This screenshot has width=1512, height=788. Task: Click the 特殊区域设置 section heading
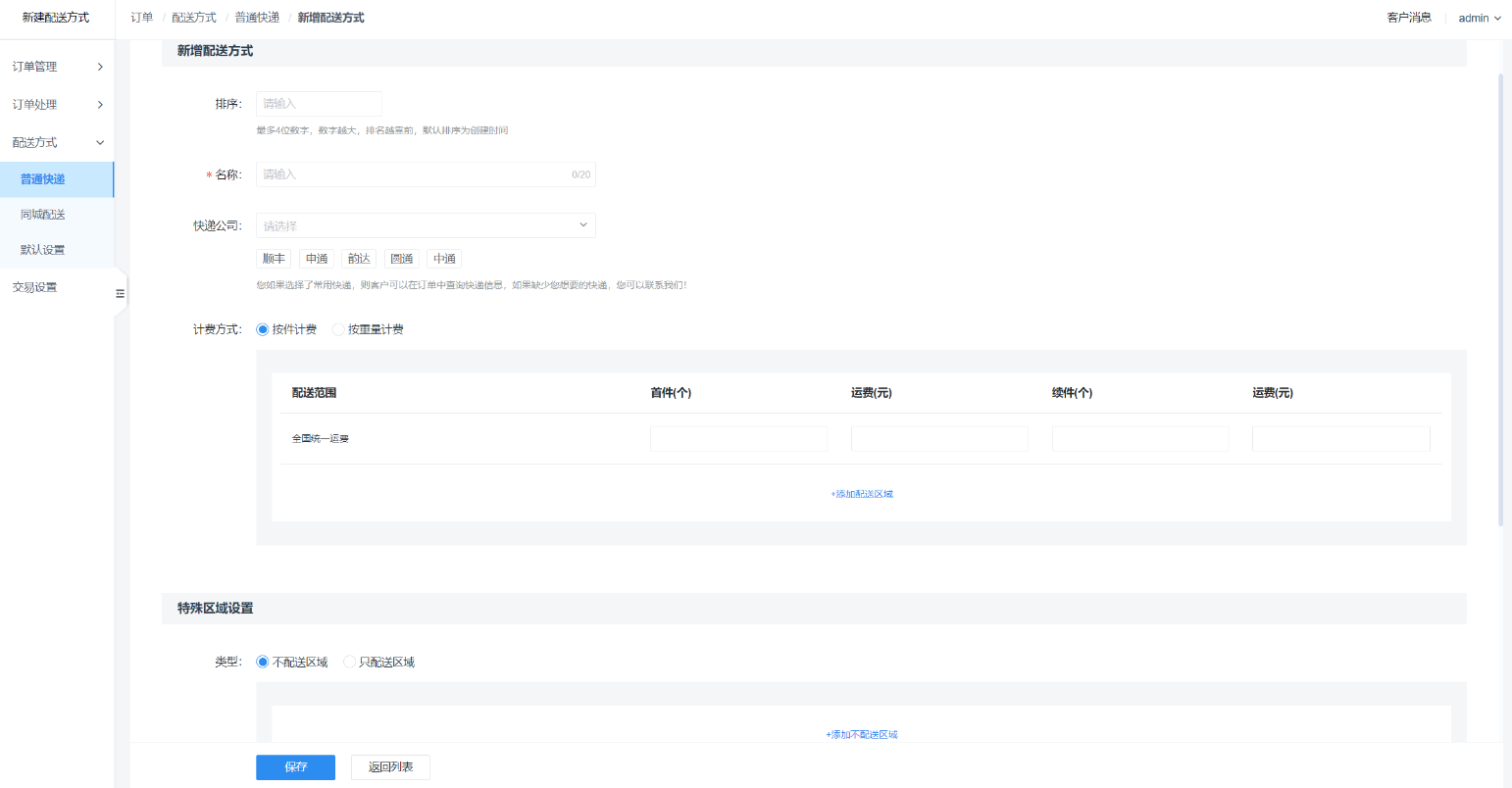pos(215,609)
